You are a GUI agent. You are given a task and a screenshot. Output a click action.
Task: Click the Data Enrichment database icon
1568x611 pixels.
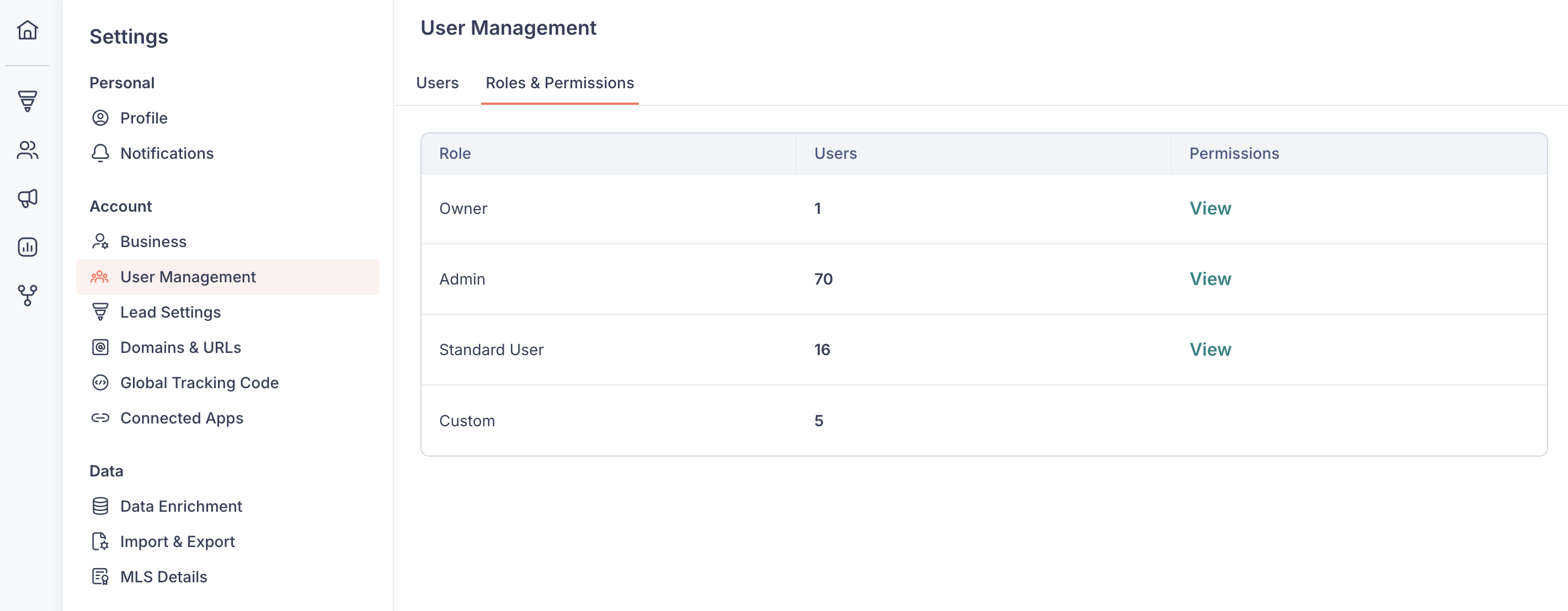100,506
